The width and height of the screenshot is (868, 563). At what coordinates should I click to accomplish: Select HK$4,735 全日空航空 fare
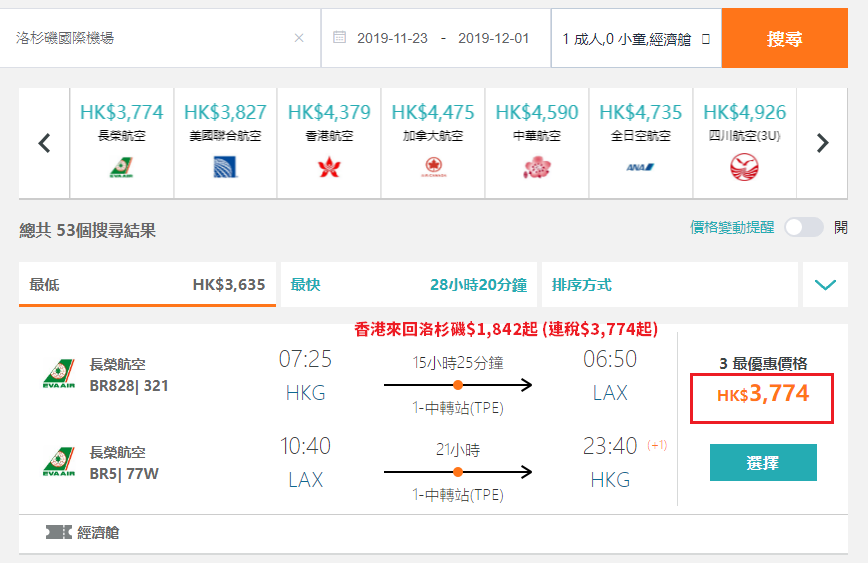(640, 143)
